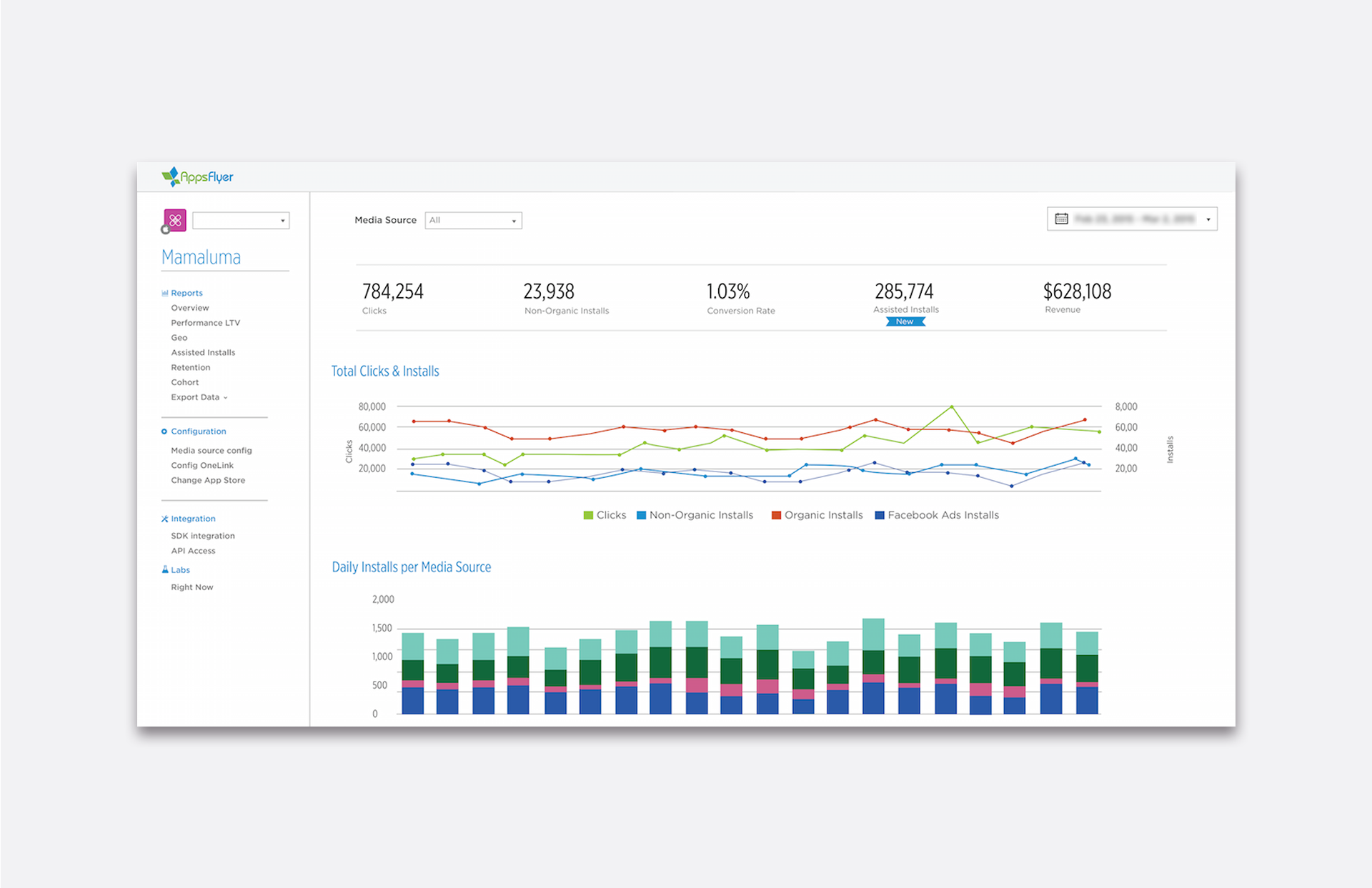Open the app selector dropdown
Screen dimensions: 1372x888
click(241, 220)
